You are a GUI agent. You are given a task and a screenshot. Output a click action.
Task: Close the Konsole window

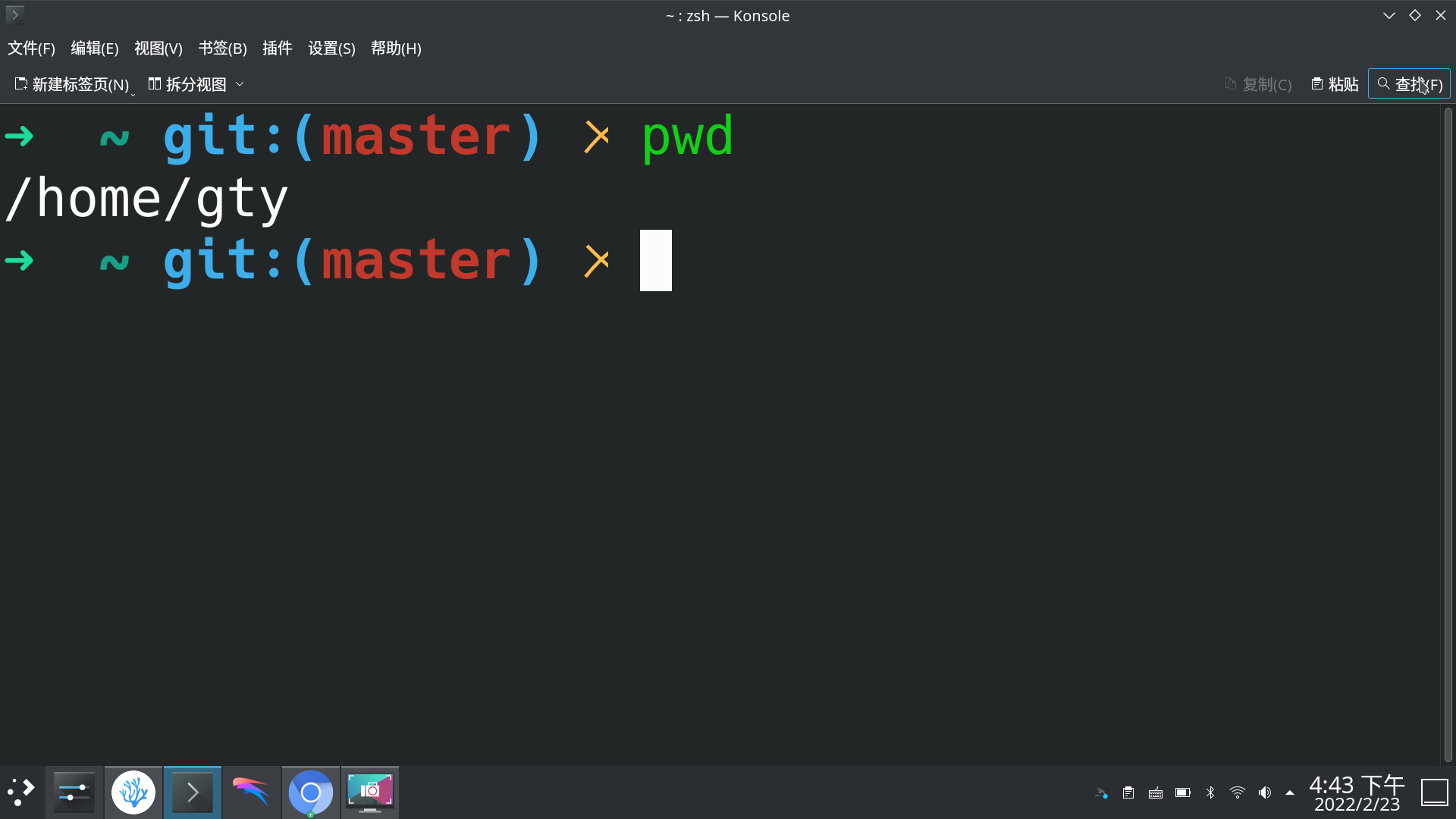[1441, 15]
